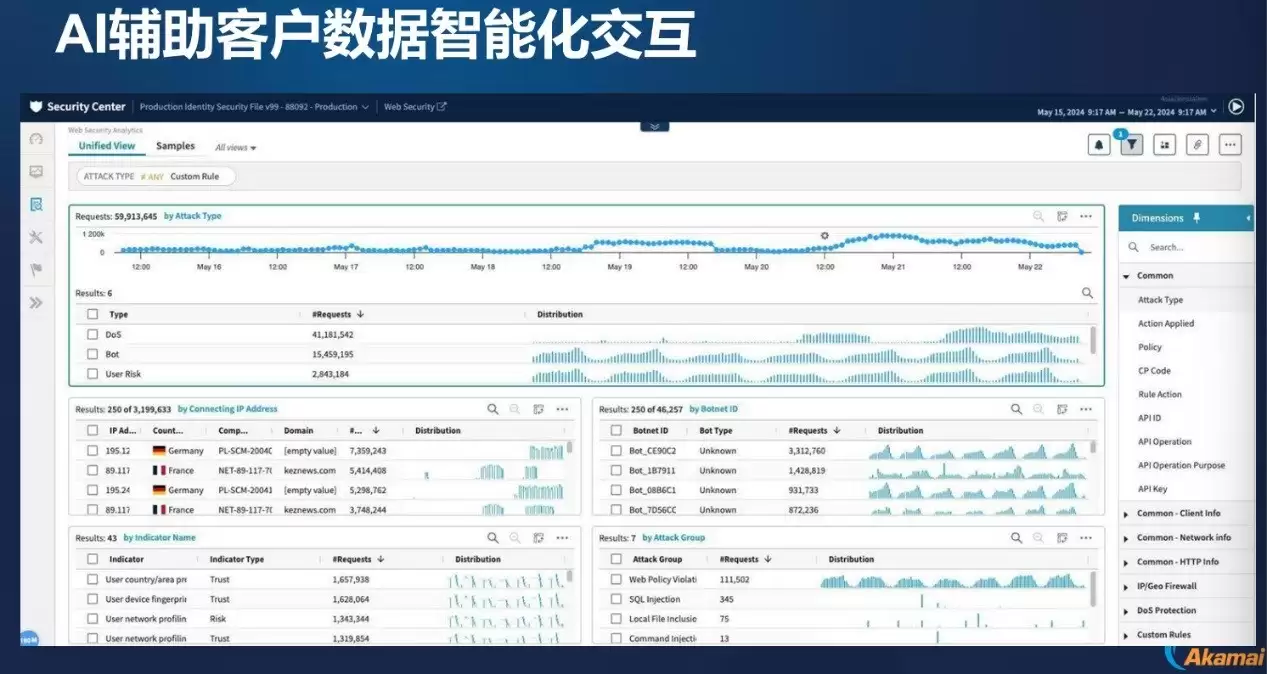Select the Unified View tab
1267x674 pixels.
click(x=107, y=146)
